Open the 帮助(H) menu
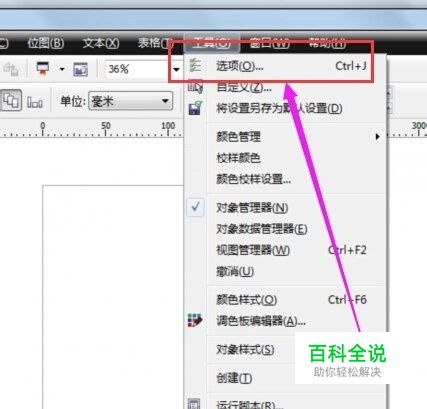Screen dimensions: 427x409 [327, 43]
